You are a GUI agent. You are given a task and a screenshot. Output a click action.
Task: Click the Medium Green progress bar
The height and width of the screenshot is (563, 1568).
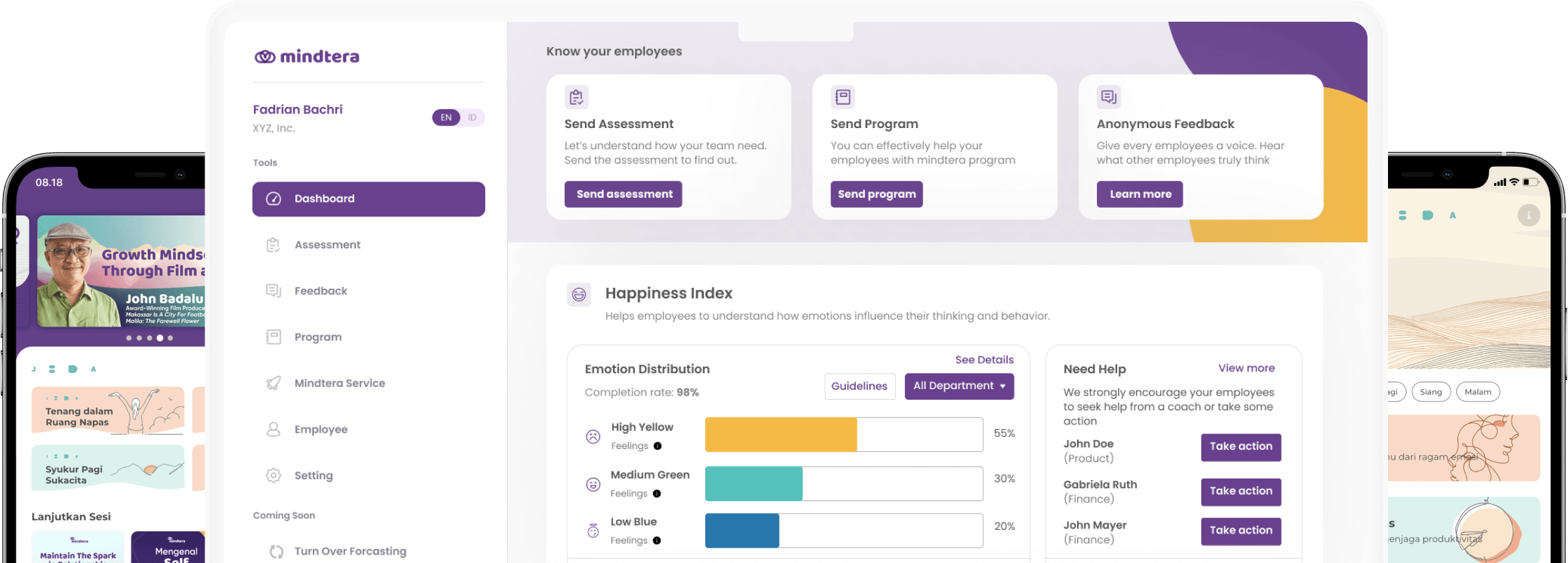pyautogui.click(x=844, y=483)
